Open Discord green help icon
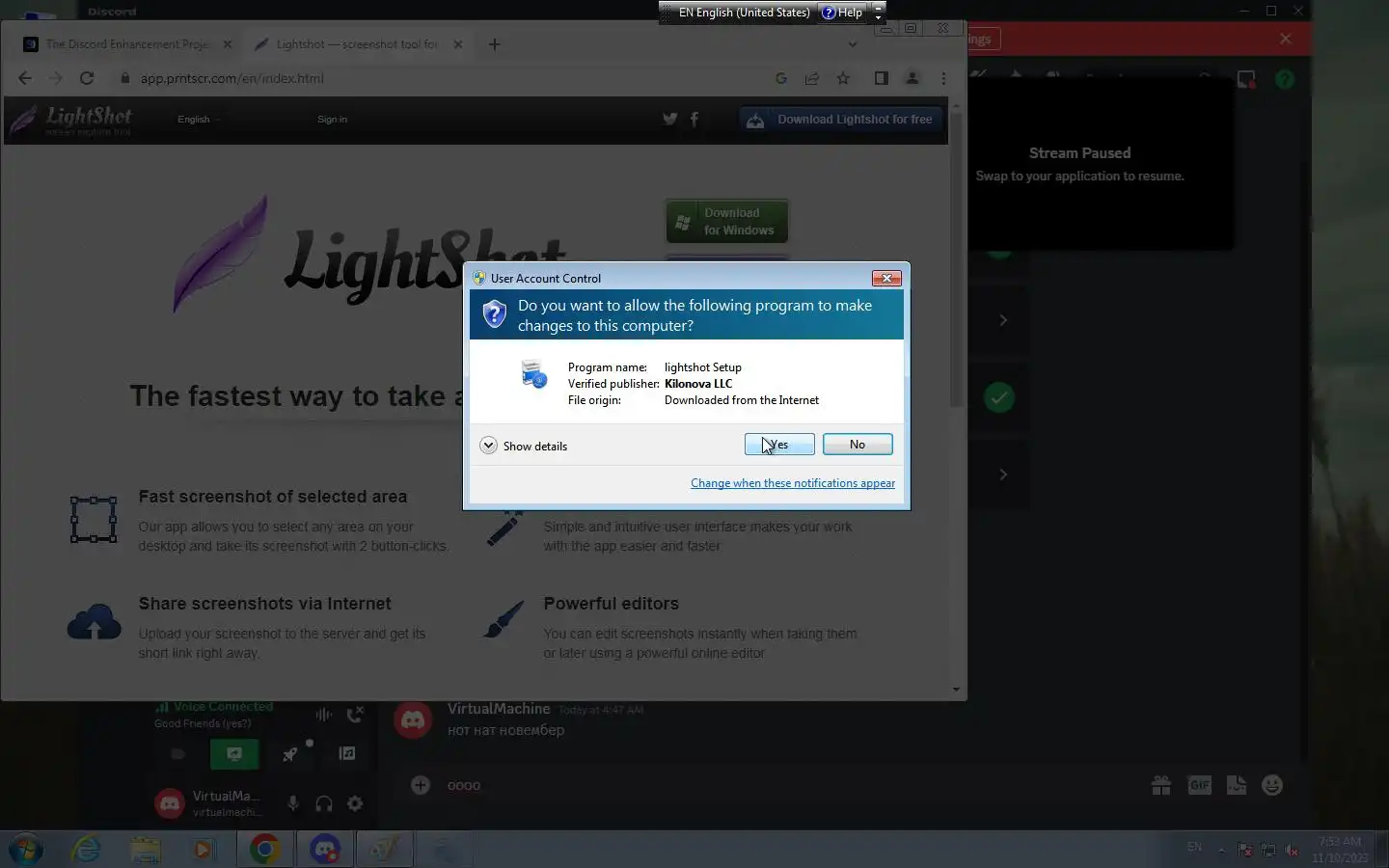 (1285, 79)
